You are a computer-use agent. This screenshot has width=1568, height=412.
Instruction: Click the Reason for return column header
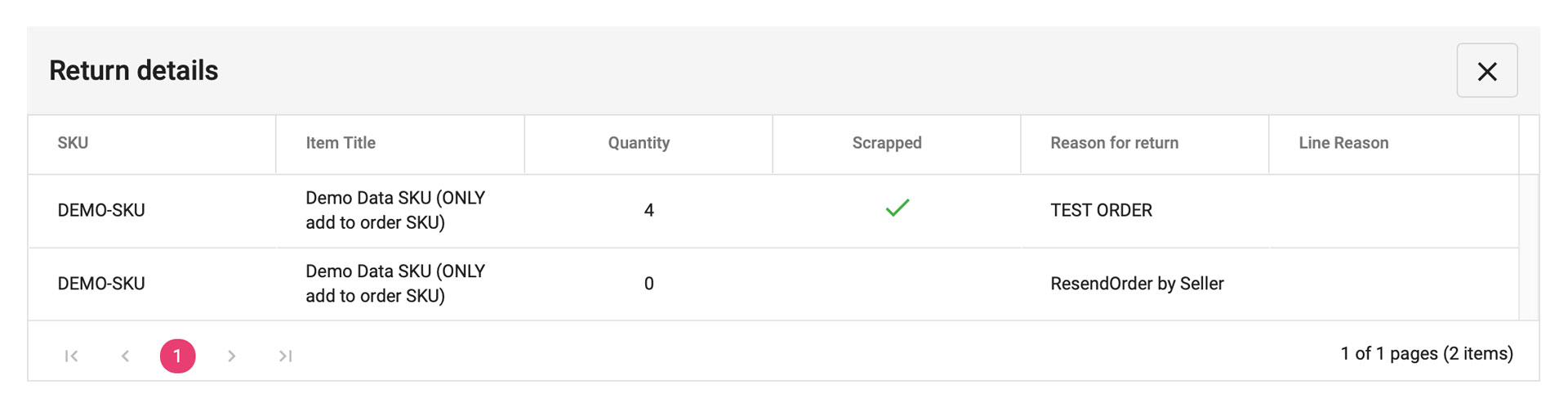(x=1114, y=143)
